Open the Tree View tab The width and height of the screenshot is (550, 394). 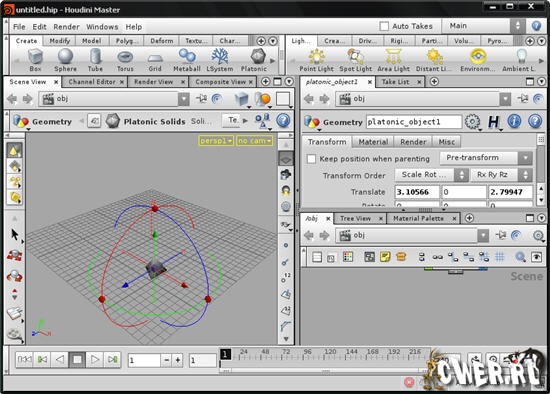[355, 218]
